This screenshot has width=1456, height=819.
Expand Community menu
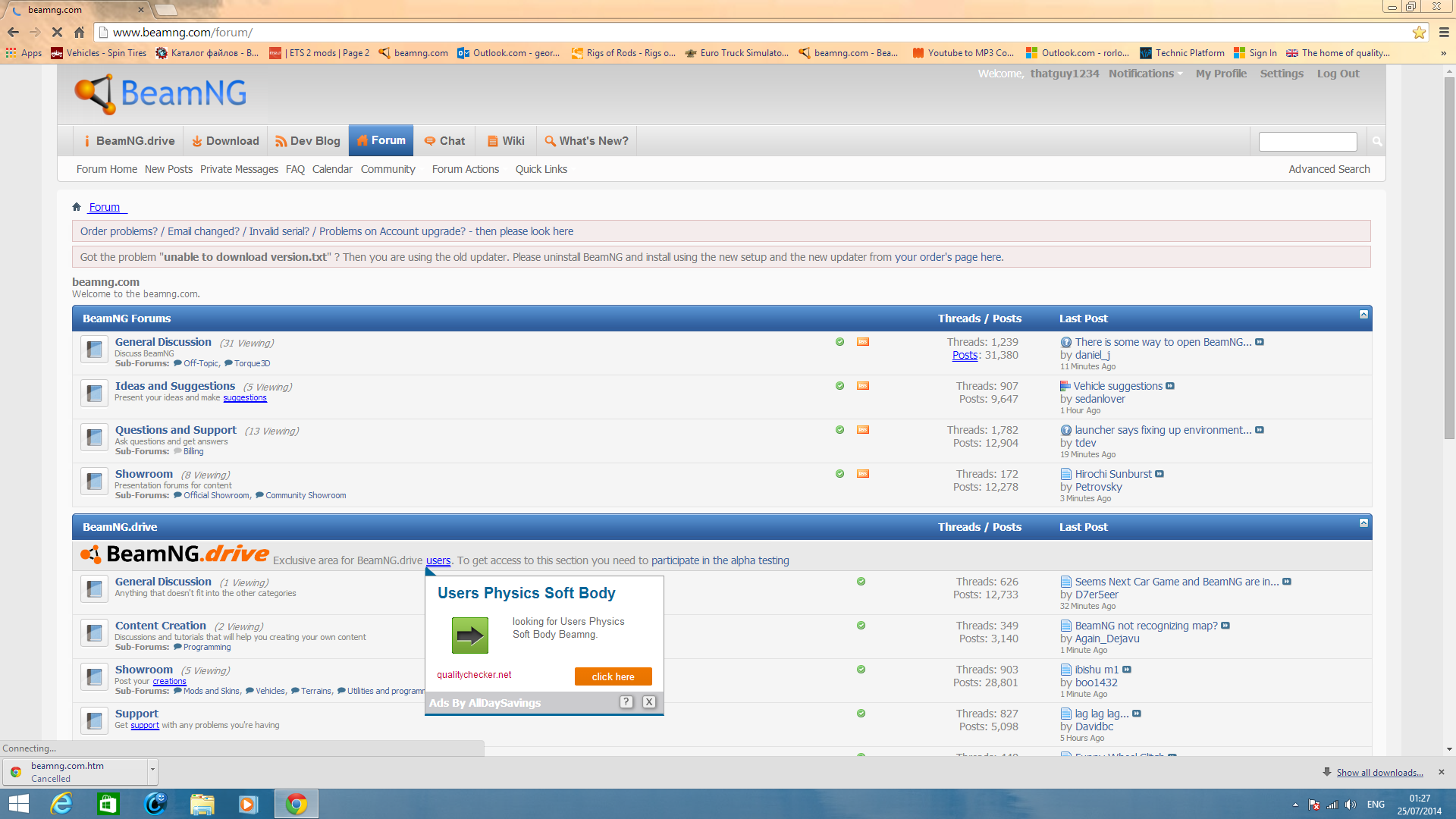point(388,169)
